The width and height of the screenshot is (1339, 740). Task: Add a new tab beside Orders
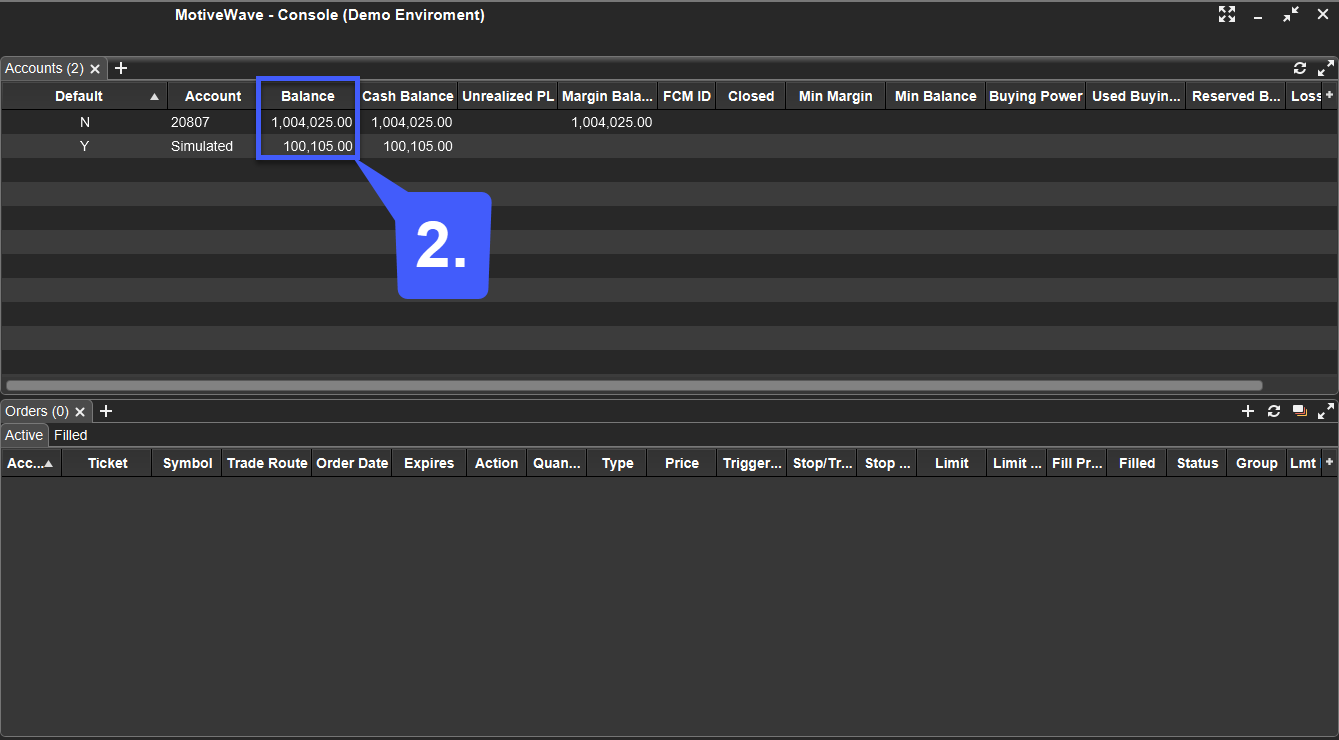coord(106,411)
